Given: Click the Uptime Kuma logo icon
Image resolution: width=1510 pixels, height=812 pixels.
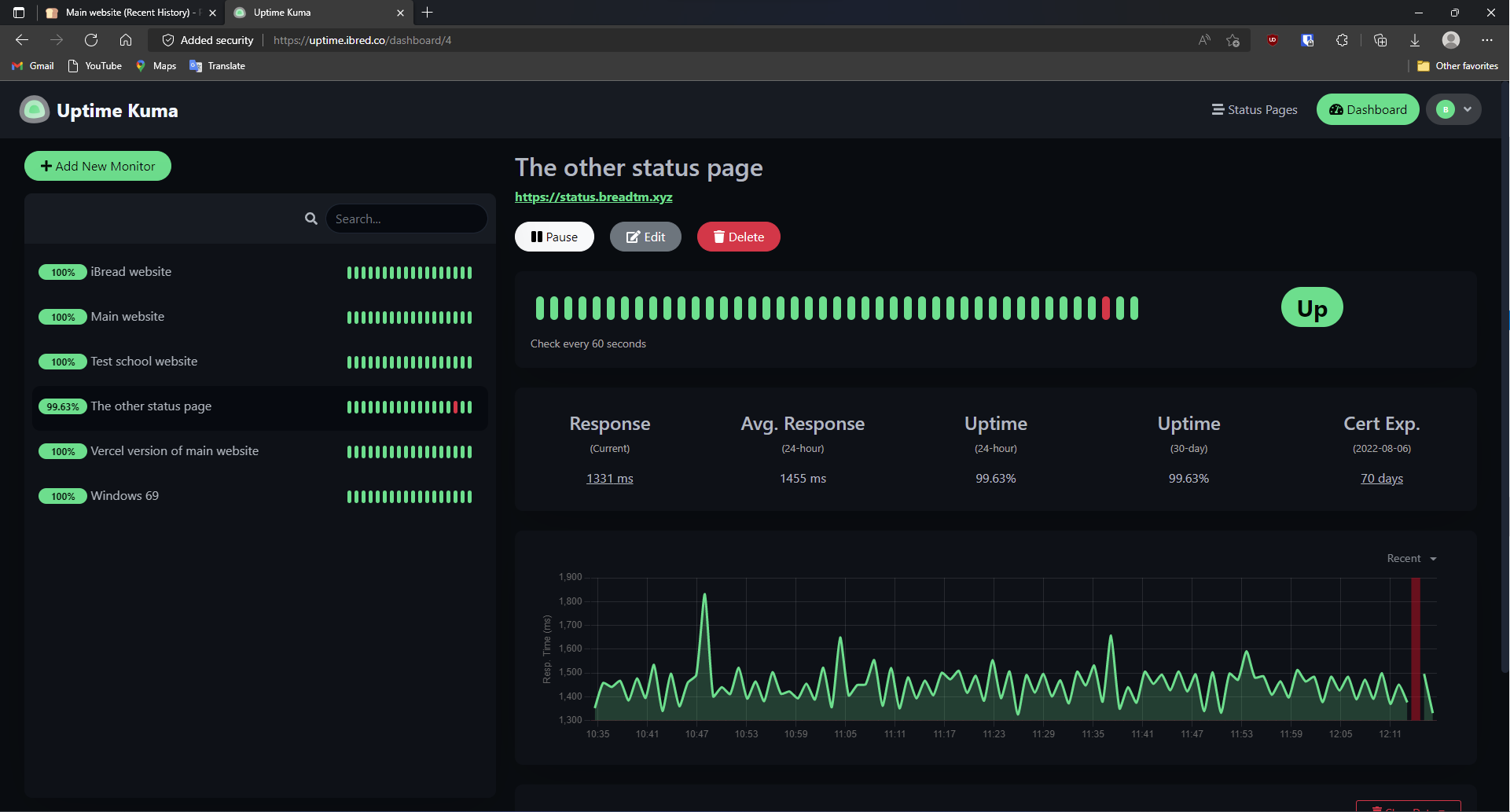Looking at the screenshot, I should (35, 110).
